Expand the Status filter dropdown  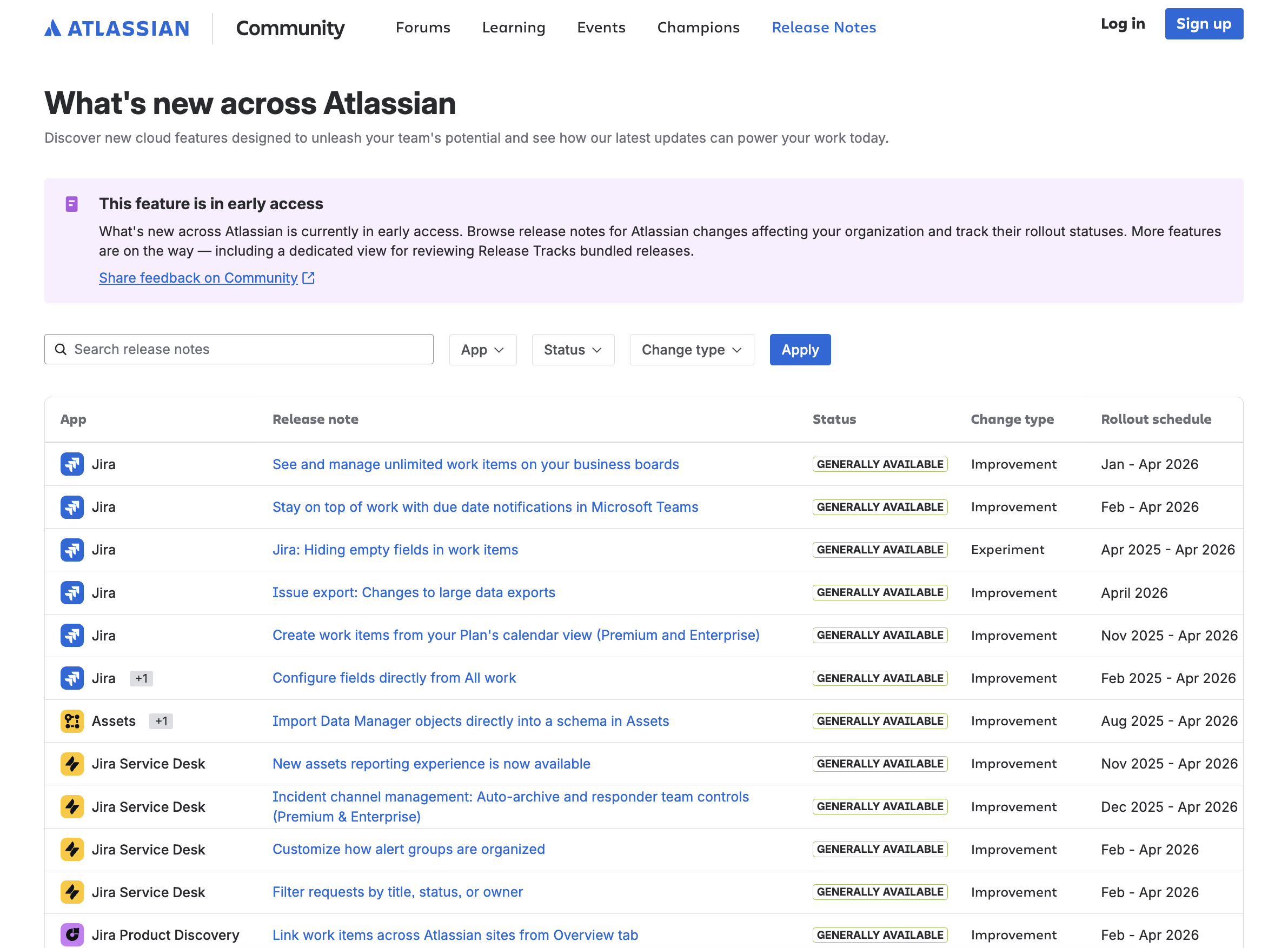[573, 350]
